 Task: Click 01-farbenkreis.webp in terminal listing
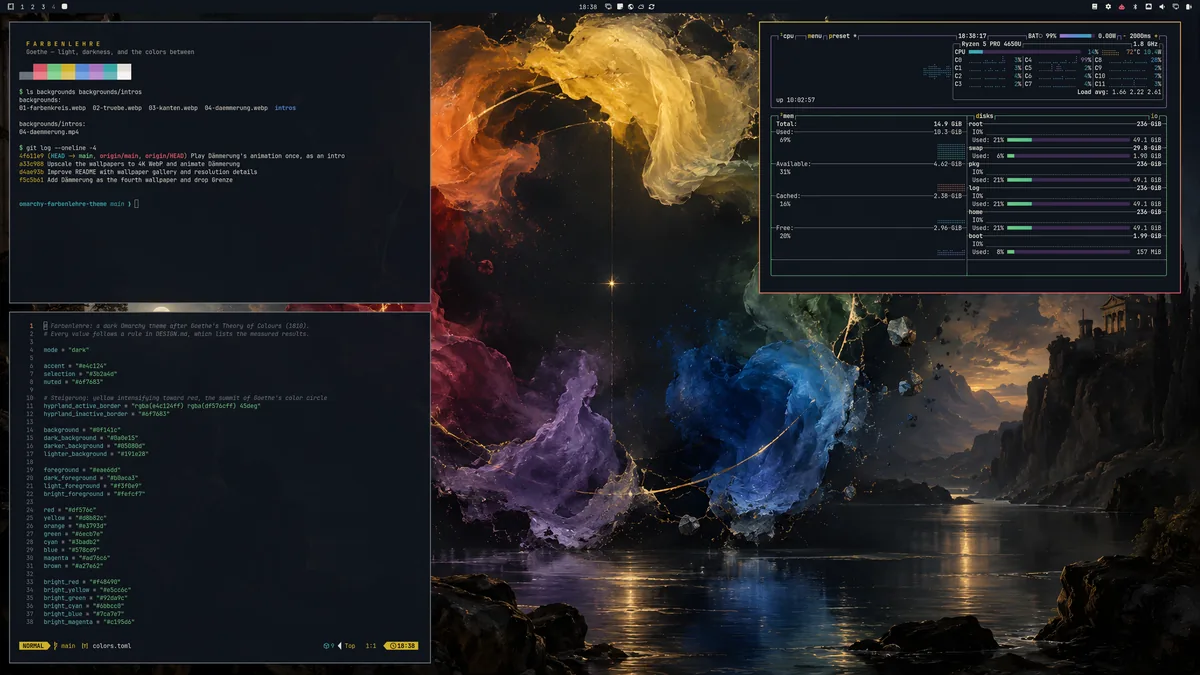53,108
